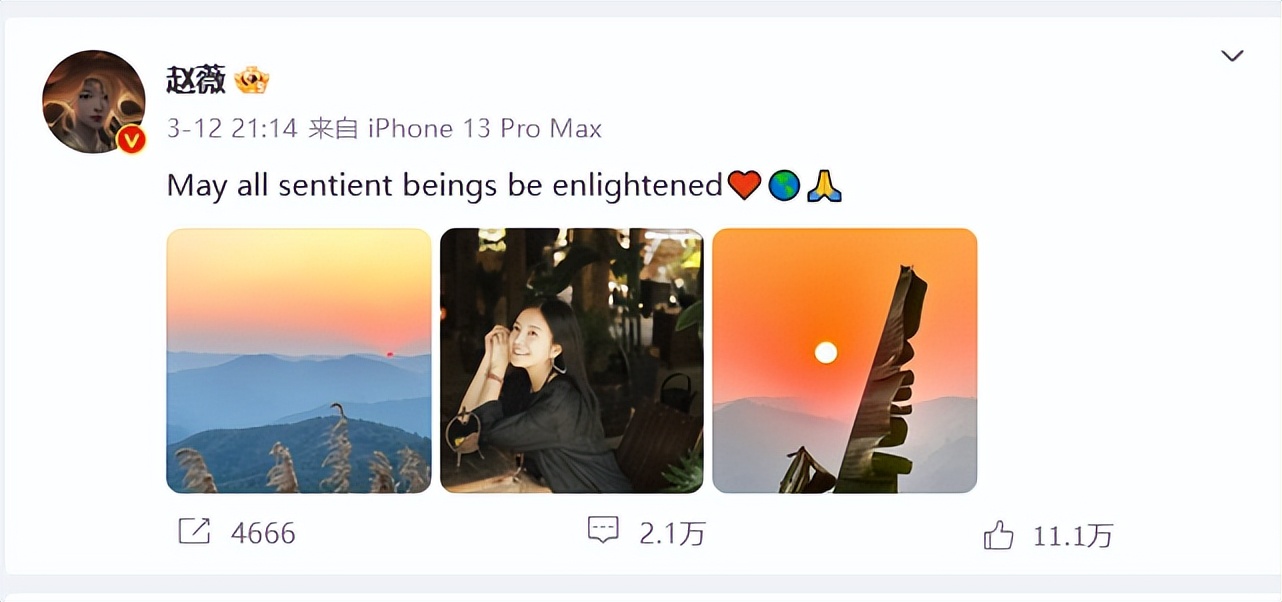
Task: Open the post options chevron menu
Action: pyautogui.click(x=1232, y=56)
